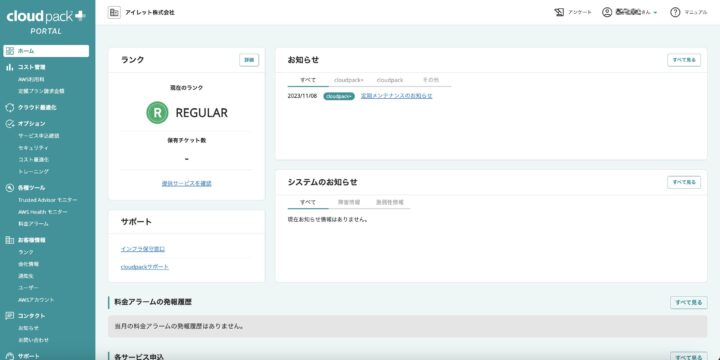The image size is (720, 360).
Task: Click 現在お知らせ情報はありません message
Action: click(328, 219)
